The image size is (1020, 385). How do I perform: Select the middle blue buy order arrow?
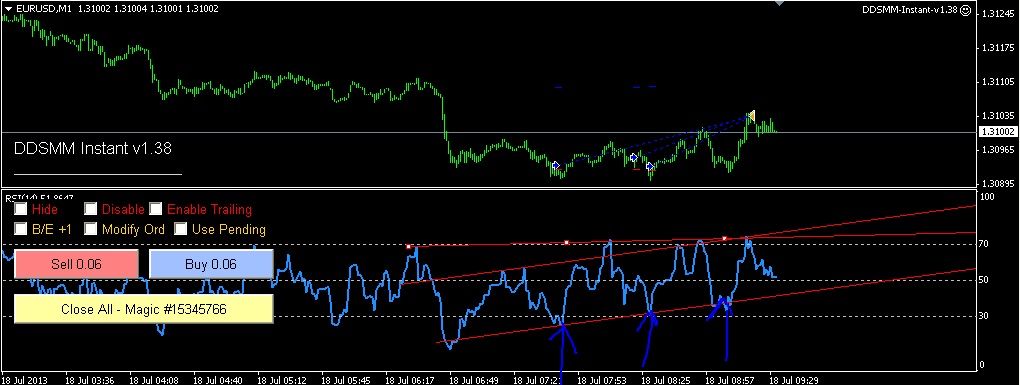click(634, 157)
